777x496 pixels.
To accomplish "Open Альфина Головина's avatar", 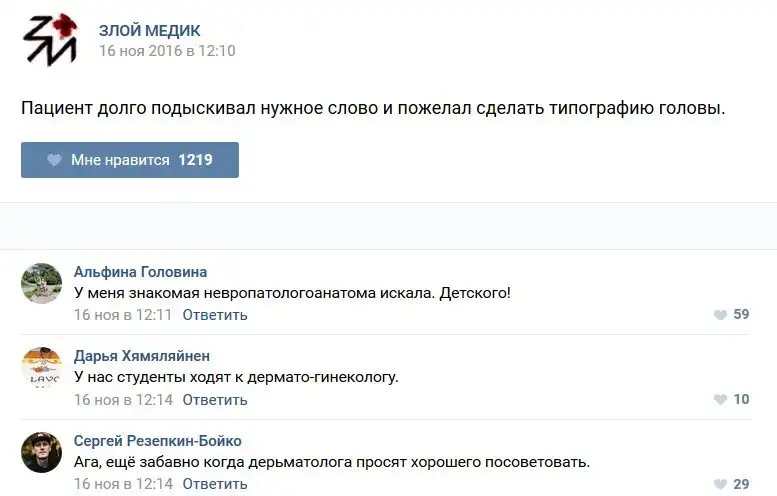I will coord(42,284).
